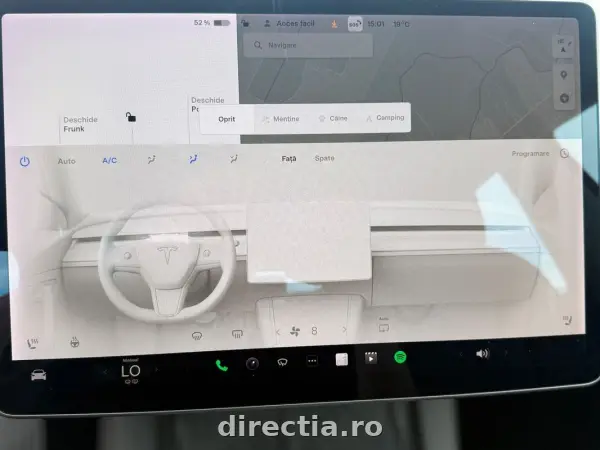Toggle passenger seat heater icon
This screenshot has height=450, width=600.
(x=567, y=320)
